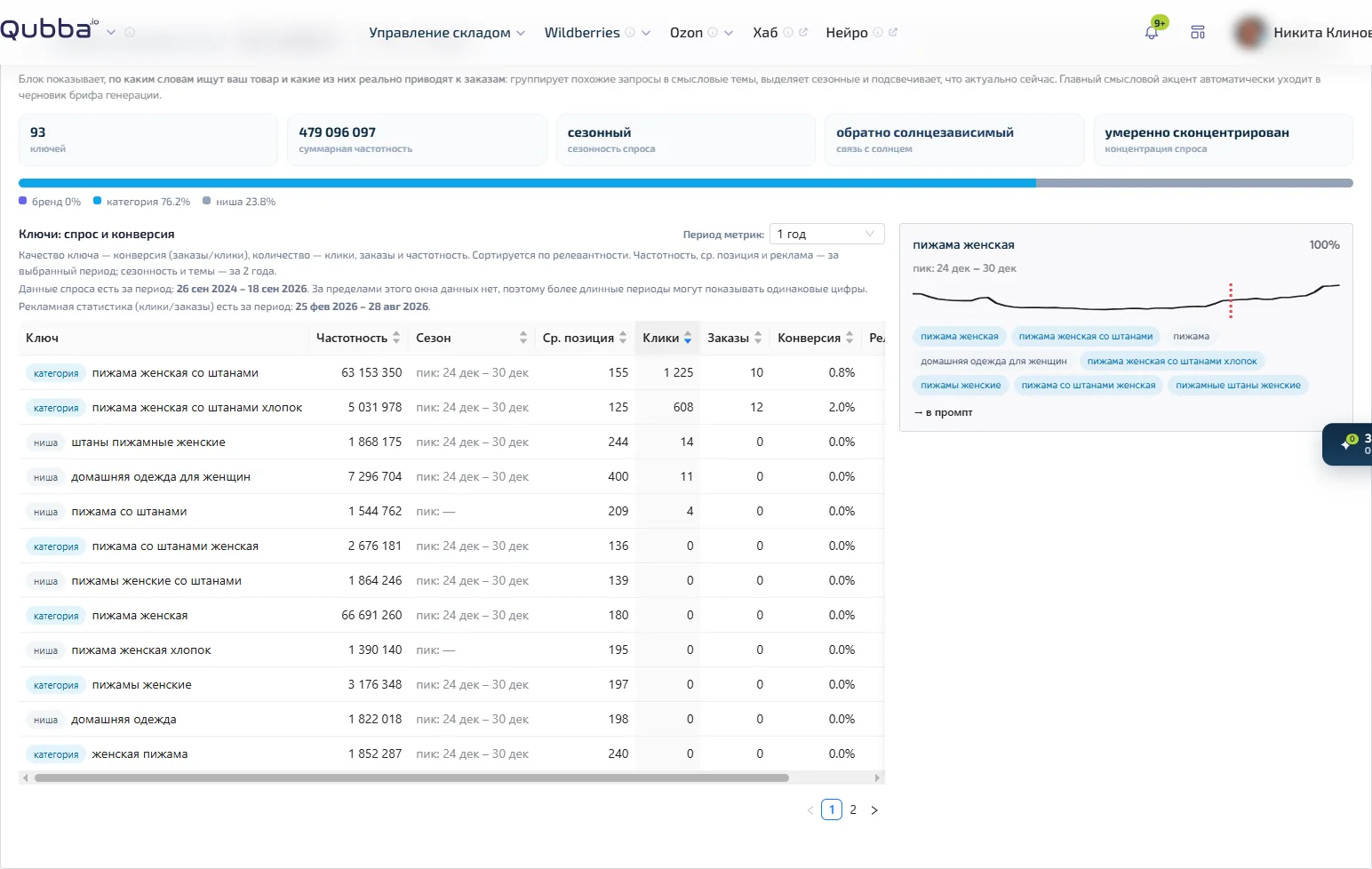The image size is (1372, 869).
Task: Click the → в промпт link
Action: (x=944, y=412)
